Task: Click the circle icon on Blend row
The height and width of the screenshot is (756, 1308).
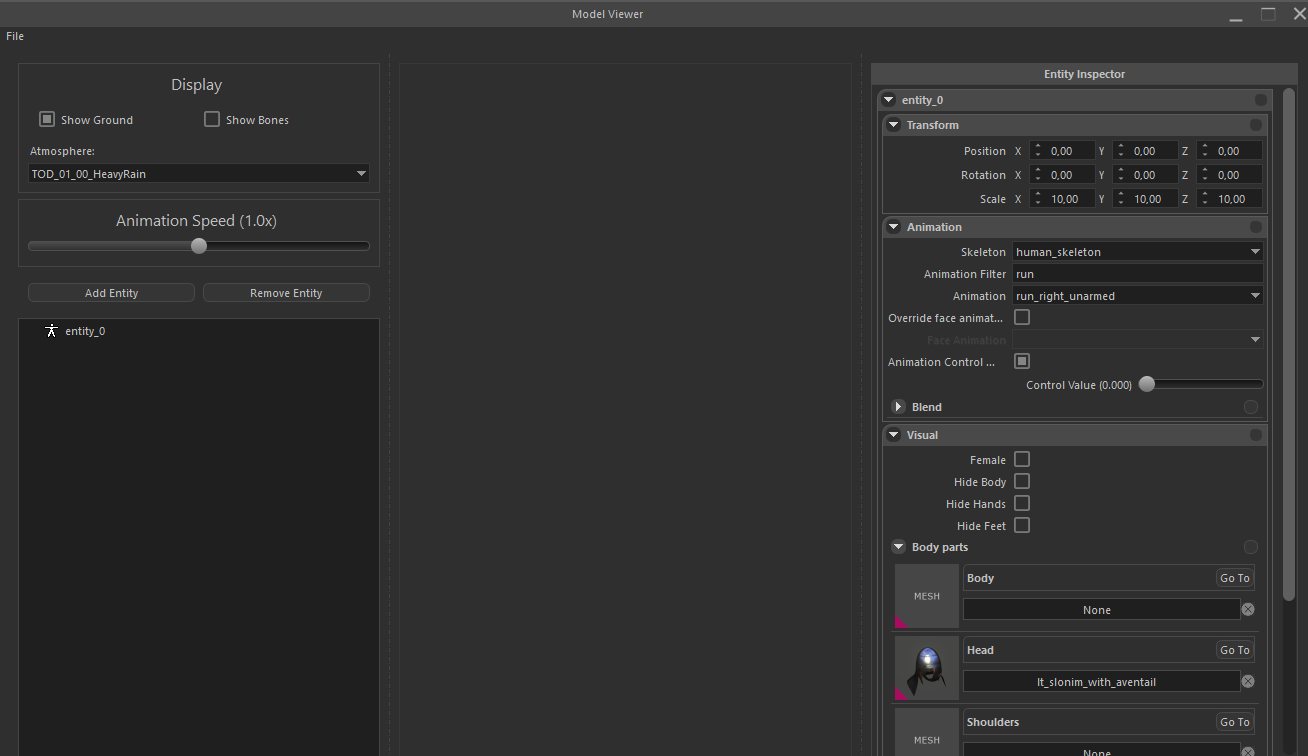Action: click(x=1250, y=407)
